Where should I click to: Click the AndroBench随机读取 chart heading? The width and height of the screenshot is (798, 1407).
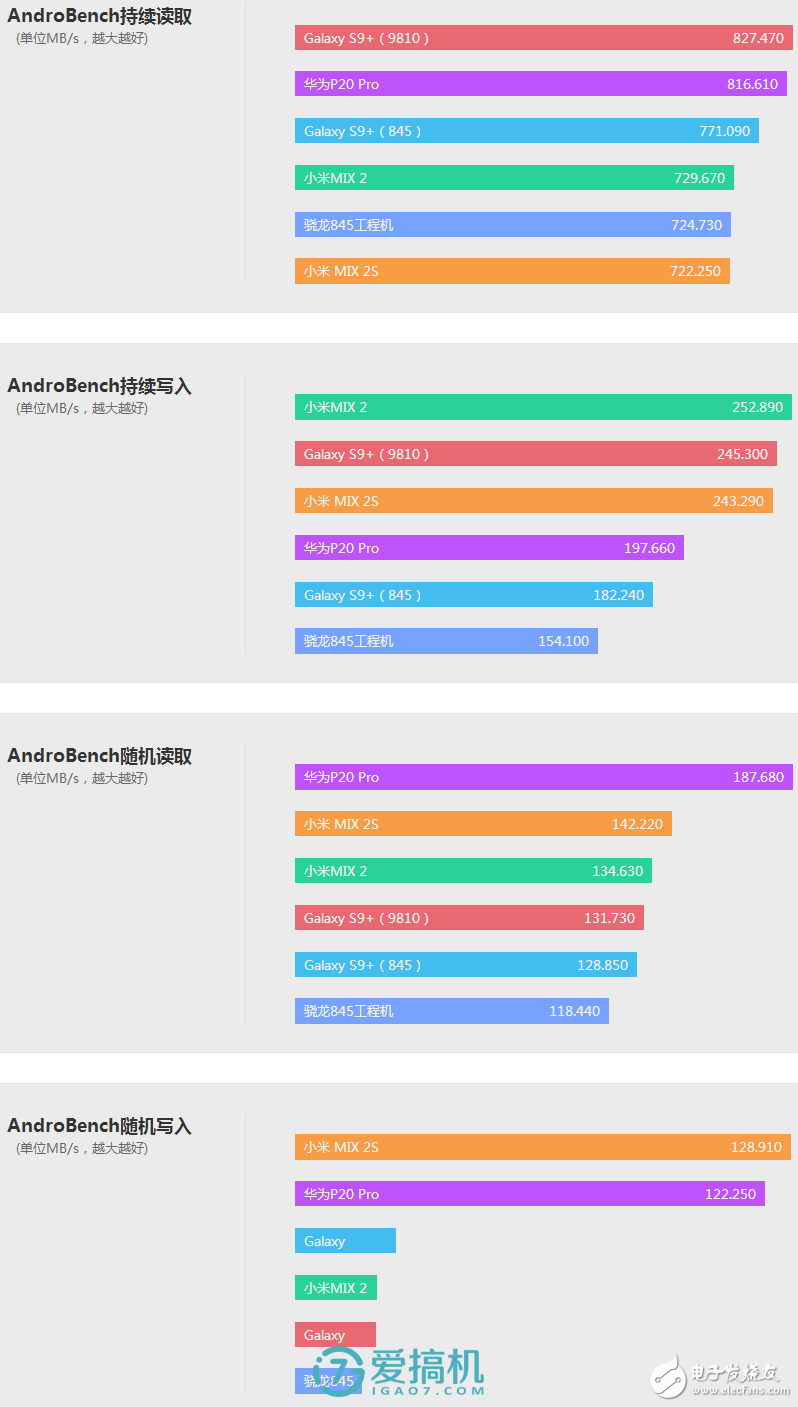(x=99, y=756)
